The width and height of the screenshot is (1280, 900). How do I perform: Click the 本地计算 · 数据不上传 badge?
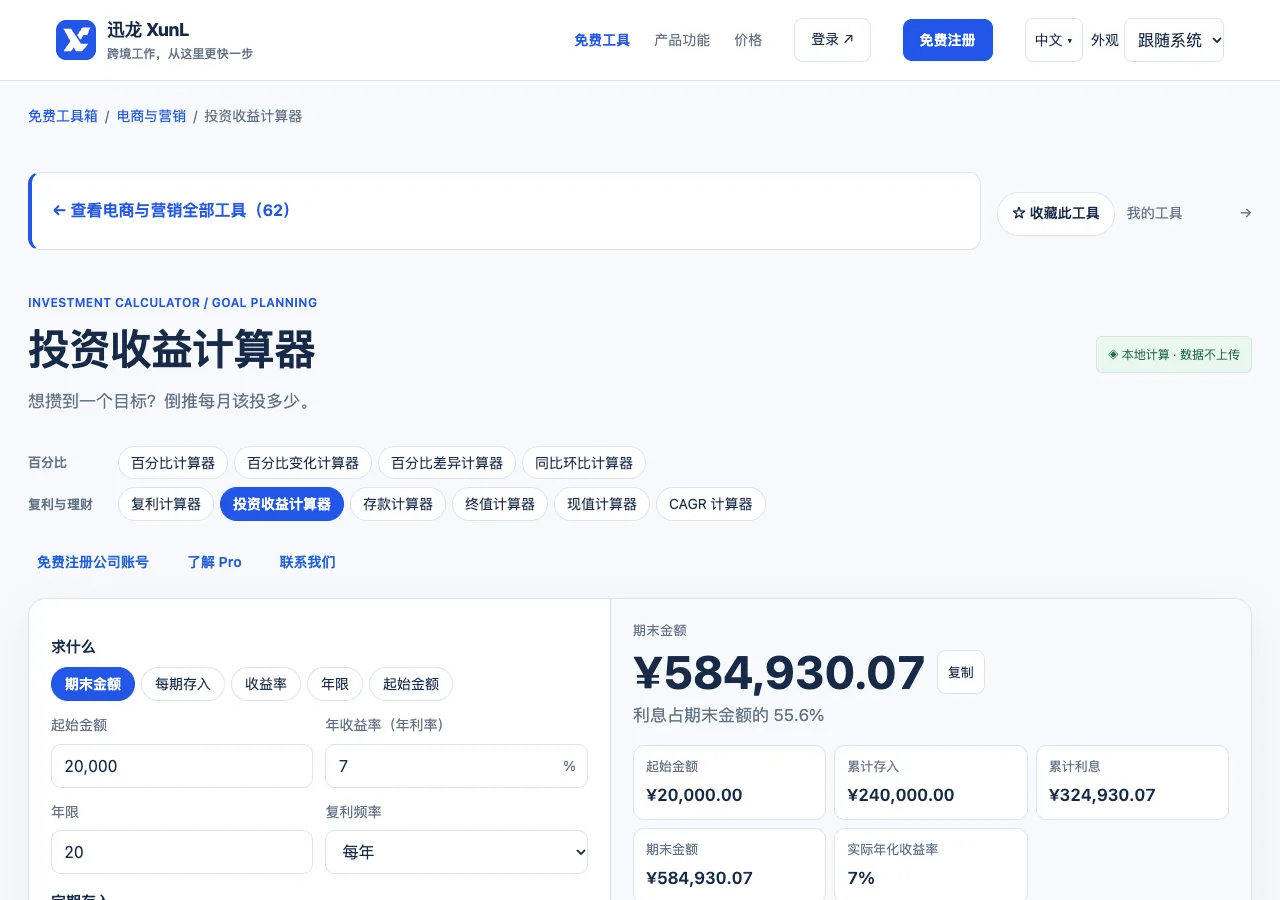pos(1174,355)
